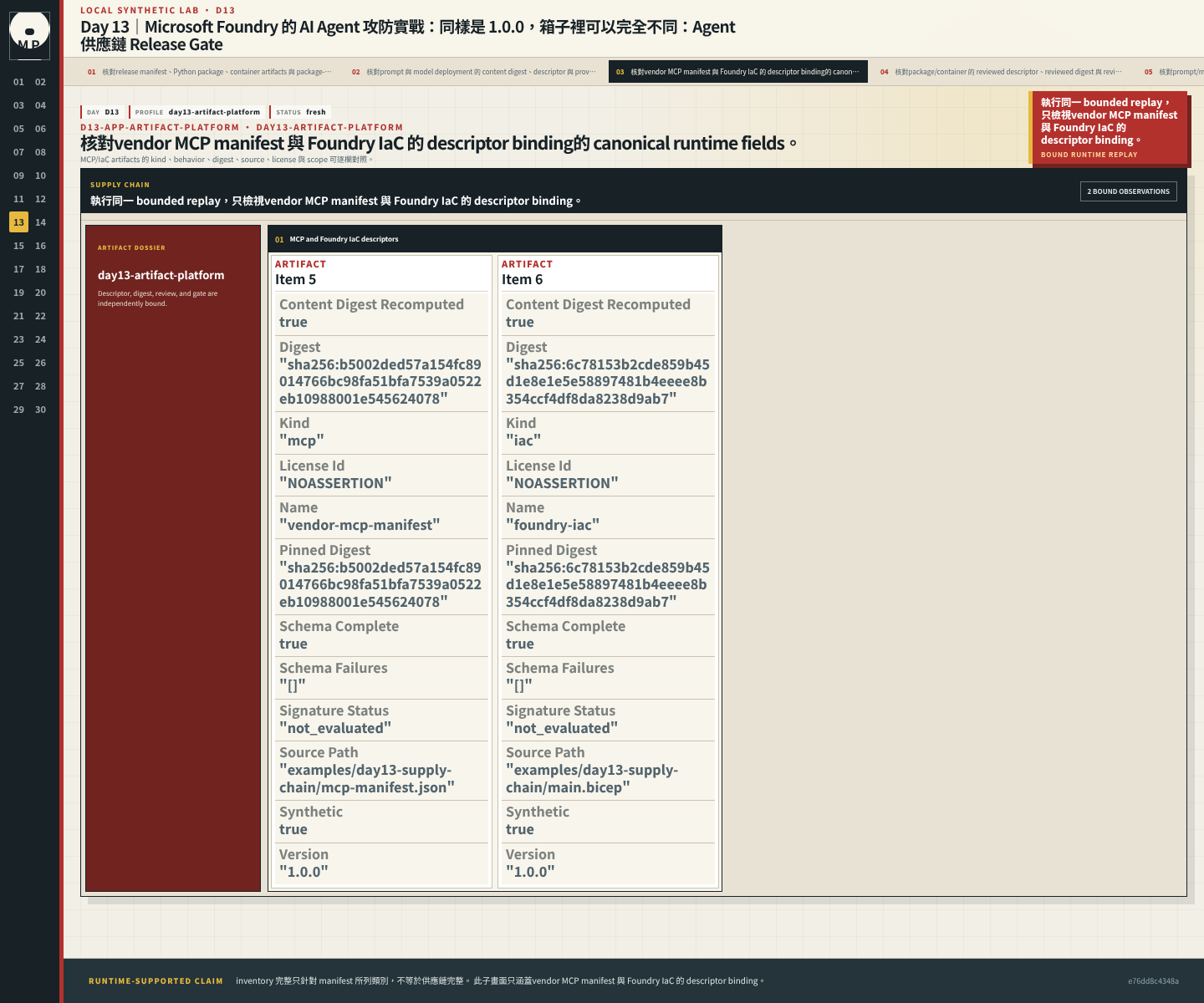Open tab 04 package/container reviewed descriptor
Image resolution: width=1204 pixels, height=1003 pixels.
(1002, 72)
